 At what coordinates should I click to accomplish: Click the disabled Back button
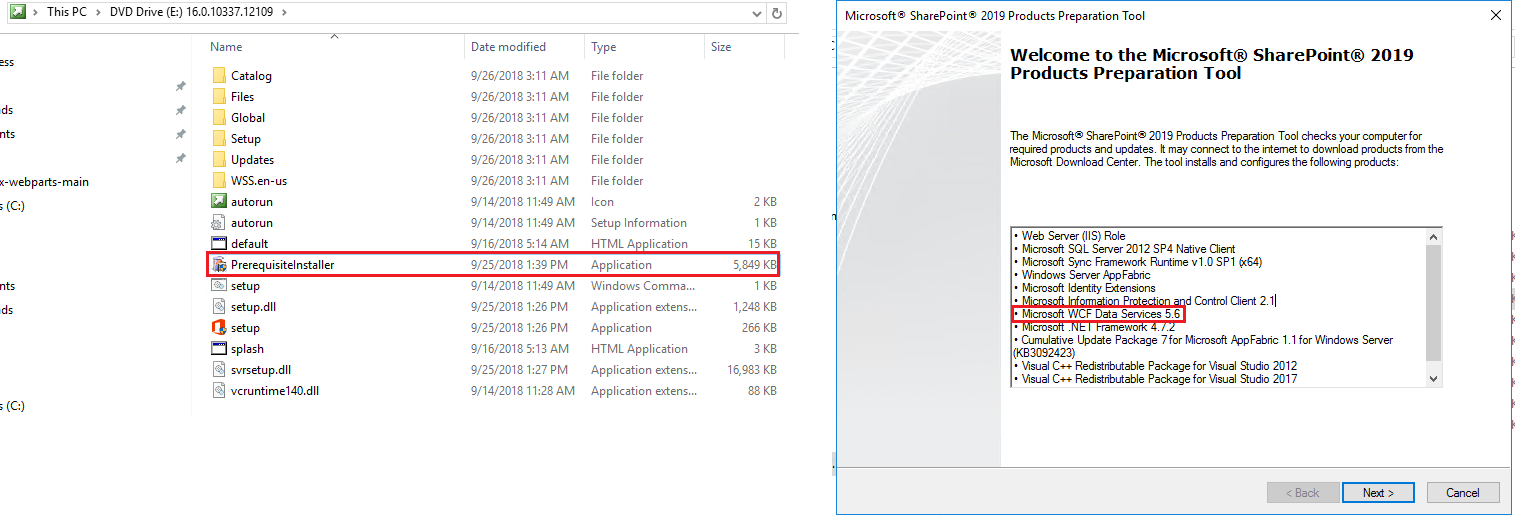point(1303,493)
